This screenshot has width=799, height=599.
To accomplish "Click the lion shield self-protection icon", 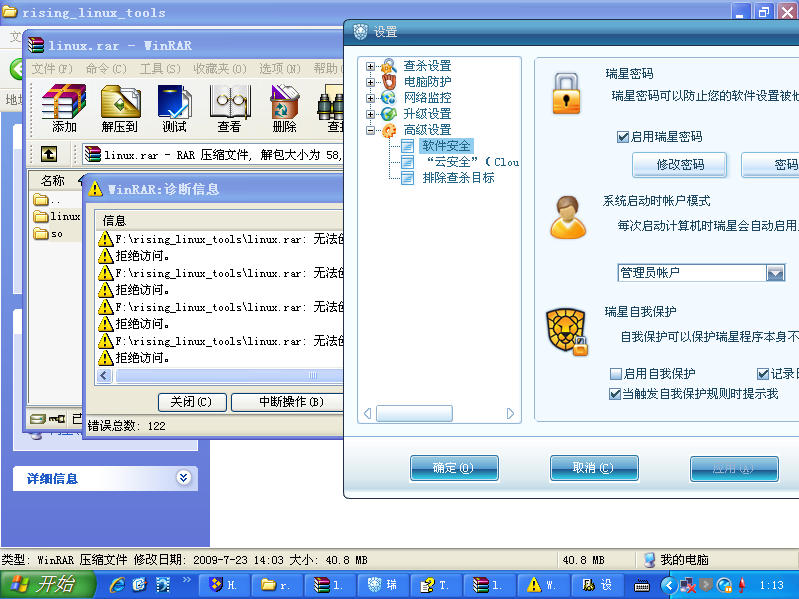I will 567,332.
